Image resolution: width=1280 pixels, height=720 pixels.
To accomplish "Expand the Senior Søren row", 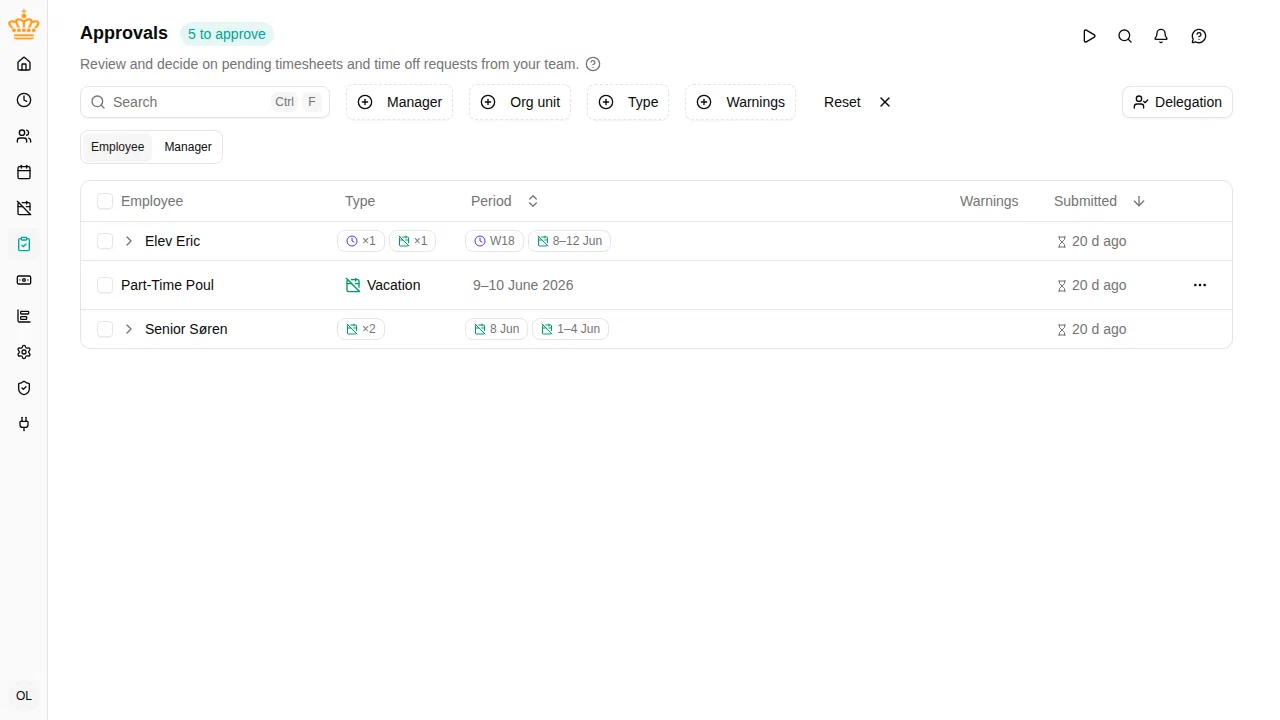I will 129,329.
